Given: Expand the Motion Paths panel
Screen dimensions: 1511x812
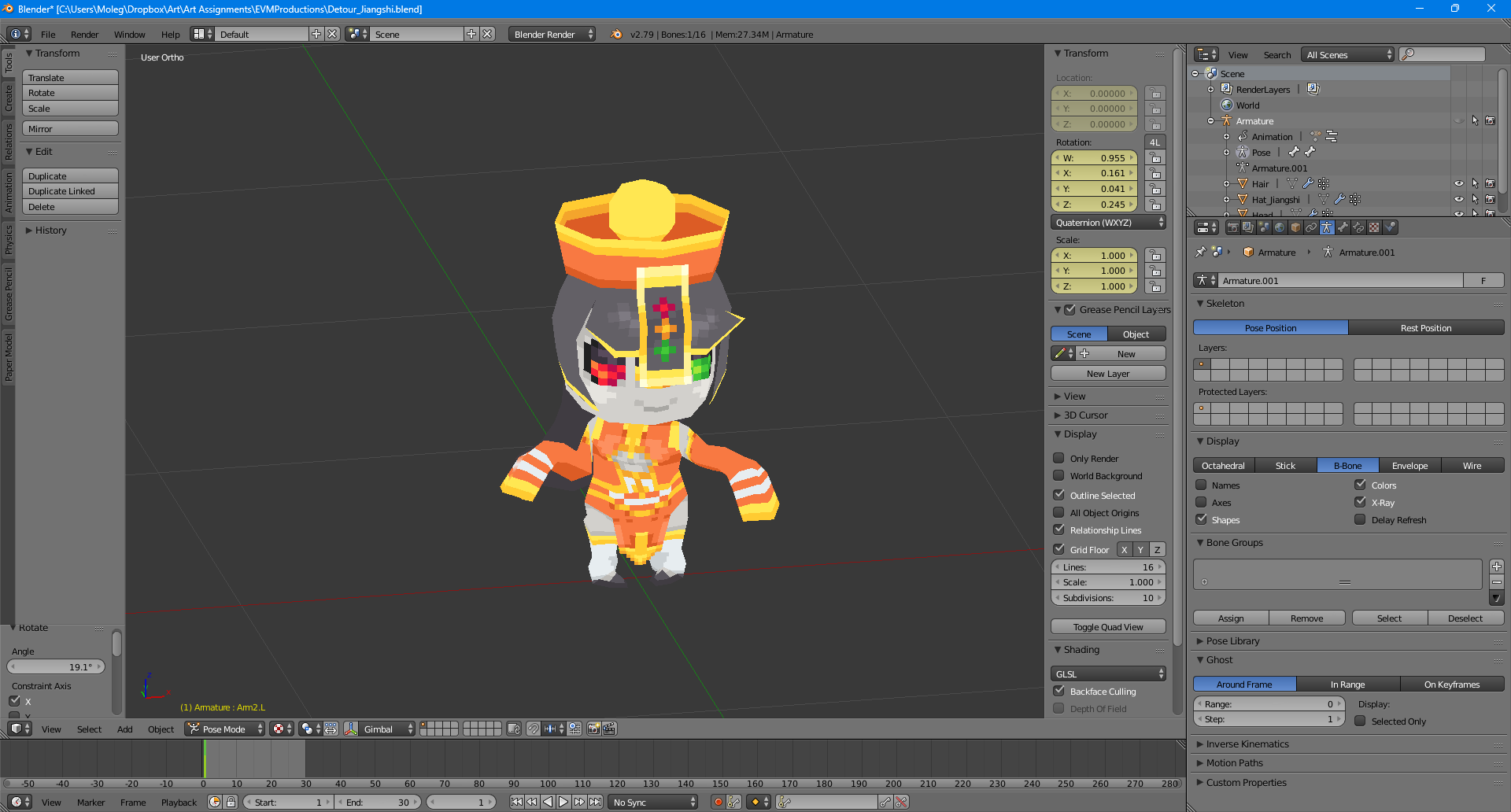Looking at the screenshot, I should tap(1234, 762).
